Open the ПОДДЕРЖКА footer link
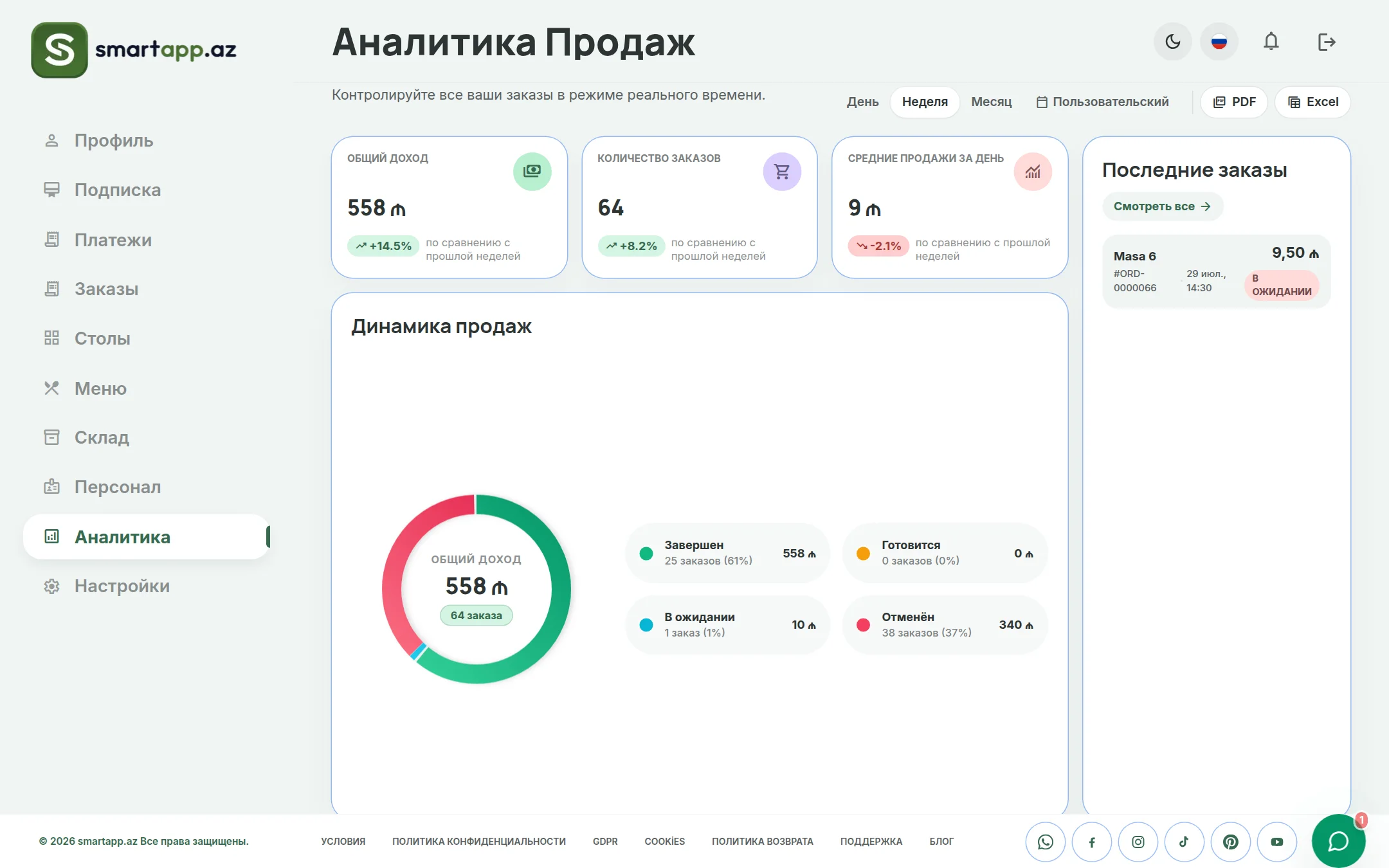Image resolution: width=1389 pixels, height=868 pixels. [871, 841]
